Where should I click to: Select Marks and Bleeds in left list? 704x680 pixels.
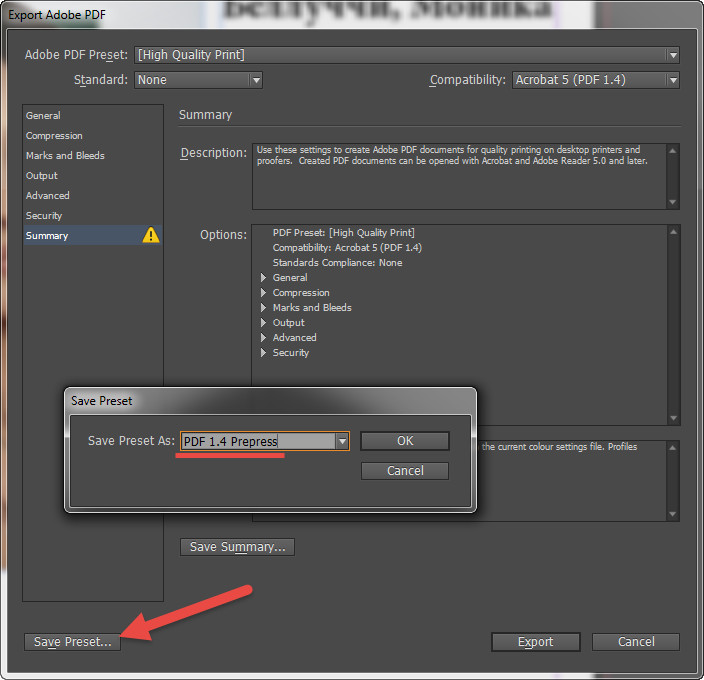[93, 155]
